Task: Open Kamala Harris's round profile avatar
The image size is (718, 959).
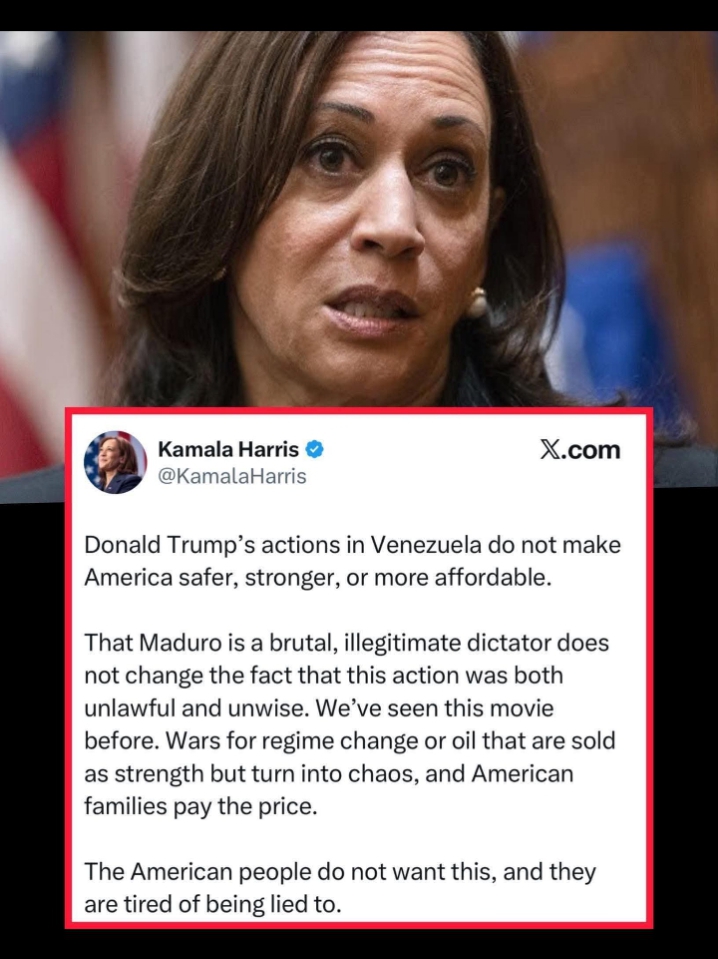Action: pos(115,462)
